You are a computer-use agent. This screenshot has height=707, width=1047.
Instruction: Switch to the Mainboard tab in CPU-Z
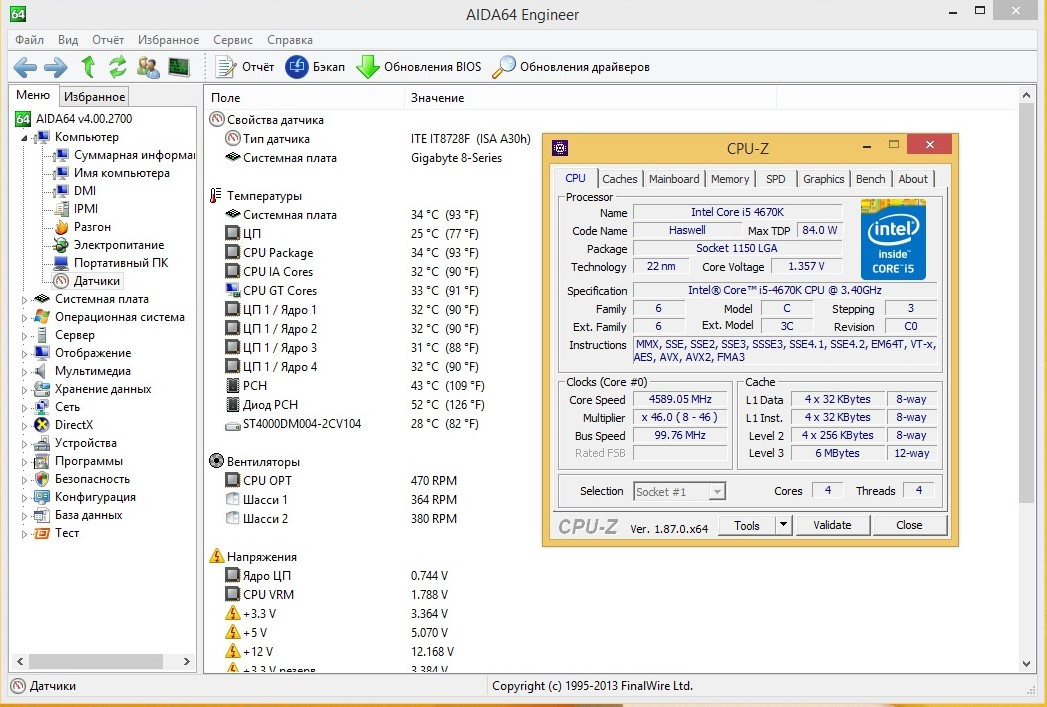point(674,179)
